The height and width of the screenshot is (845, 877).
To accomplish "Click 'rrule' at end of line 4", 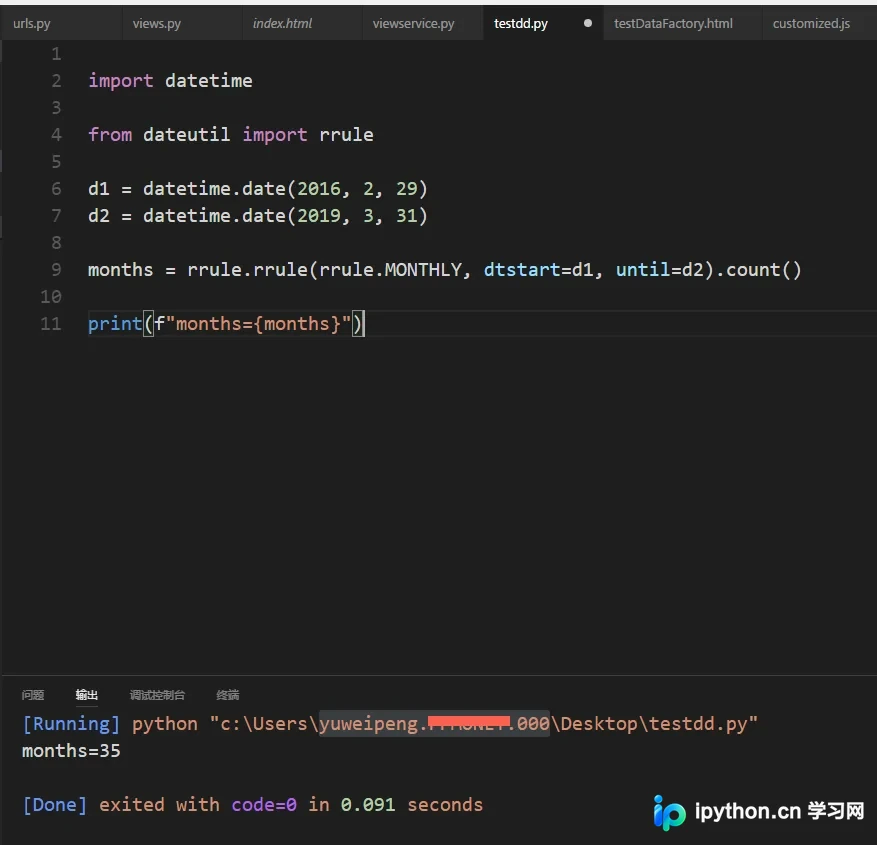I will pos(346,135).
